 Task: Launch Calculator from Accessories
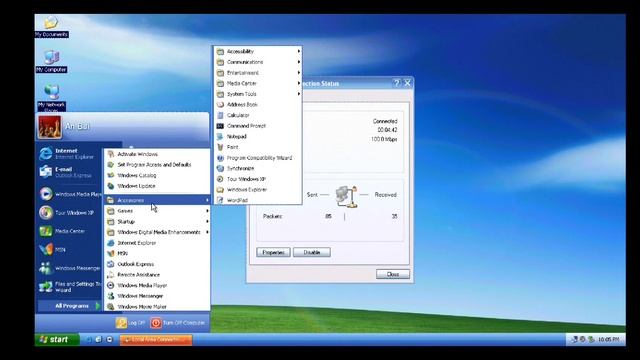(x=258, y=115)
